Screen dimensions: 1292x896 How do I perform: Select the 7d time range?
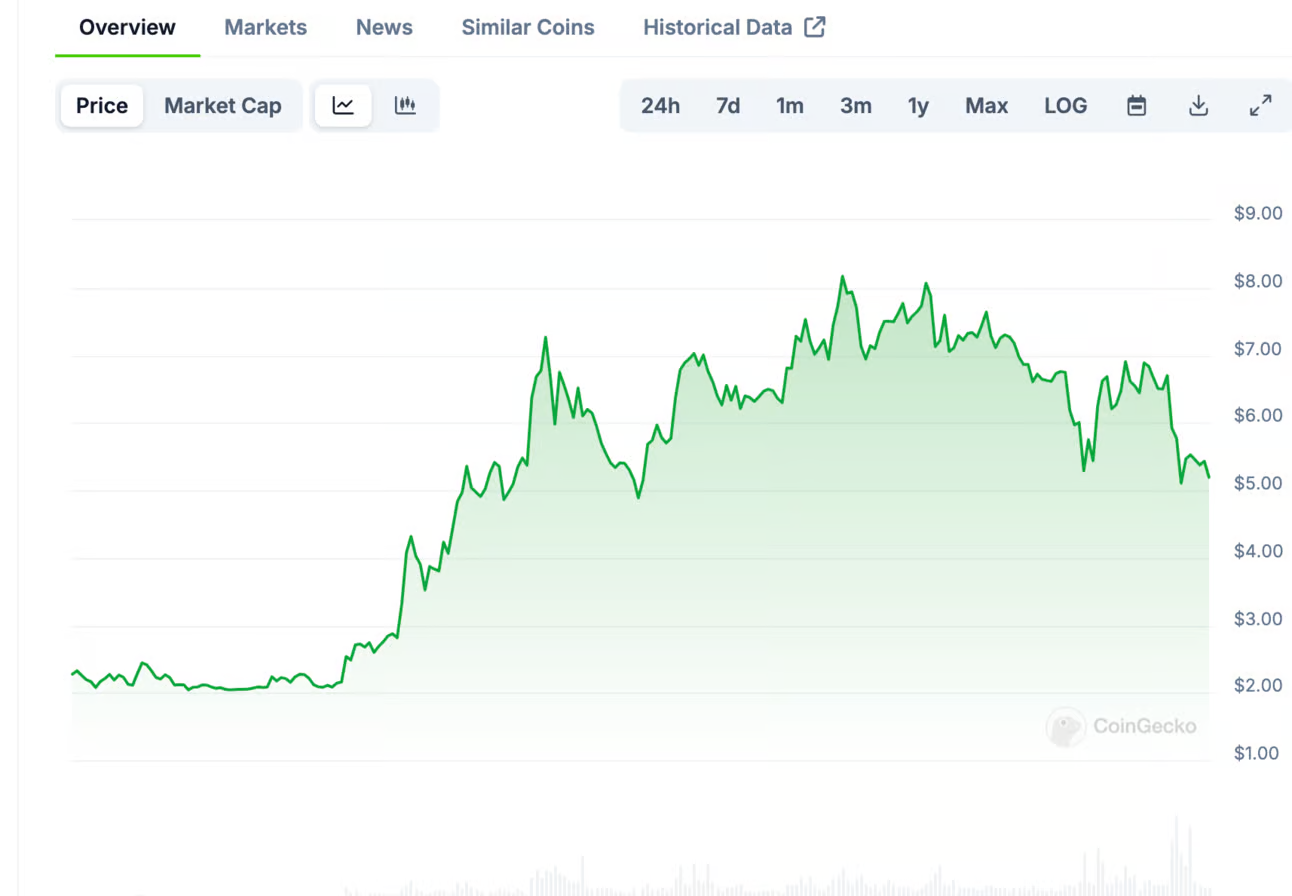pyautogui.click(x=728, y=106)
